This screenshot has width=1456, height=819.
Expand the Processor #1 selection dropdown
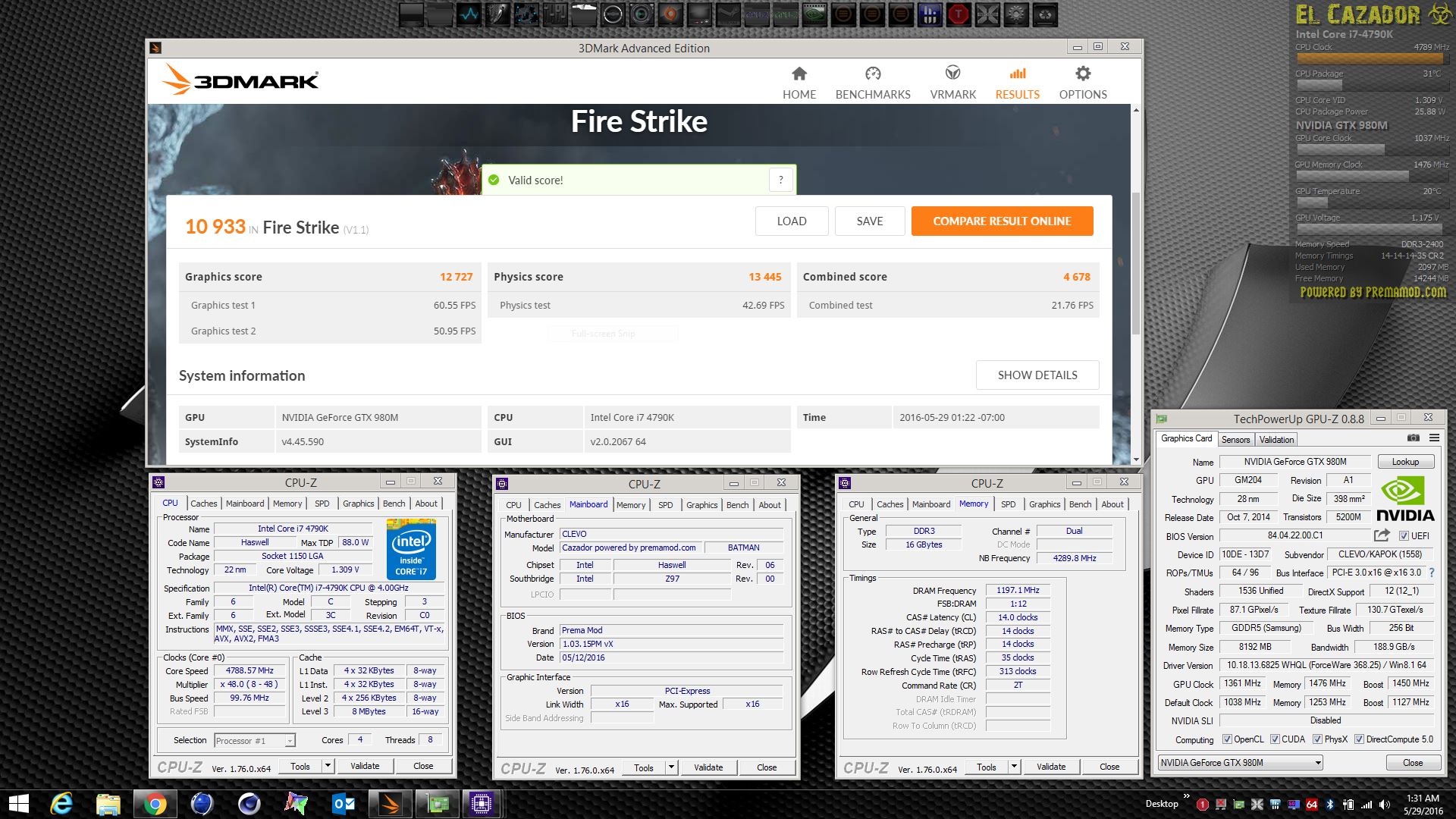tap(289, 741)
